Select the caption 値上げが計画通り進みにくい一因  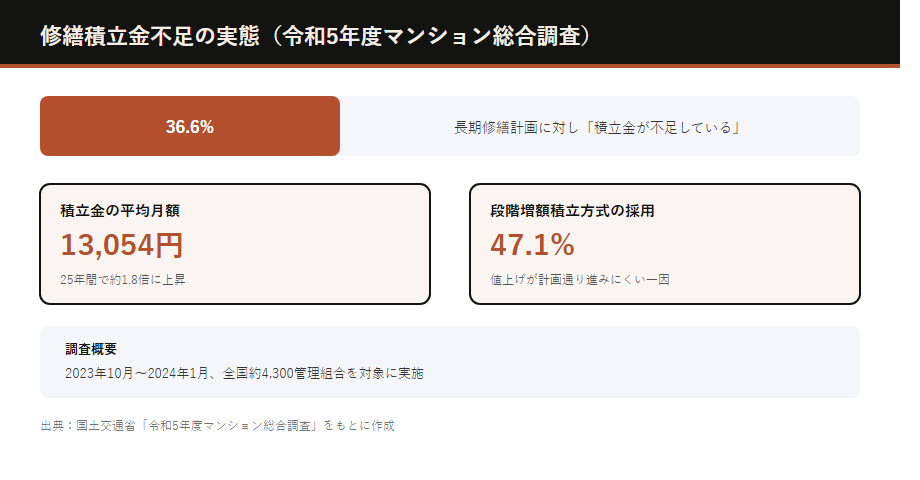point(580,280)
